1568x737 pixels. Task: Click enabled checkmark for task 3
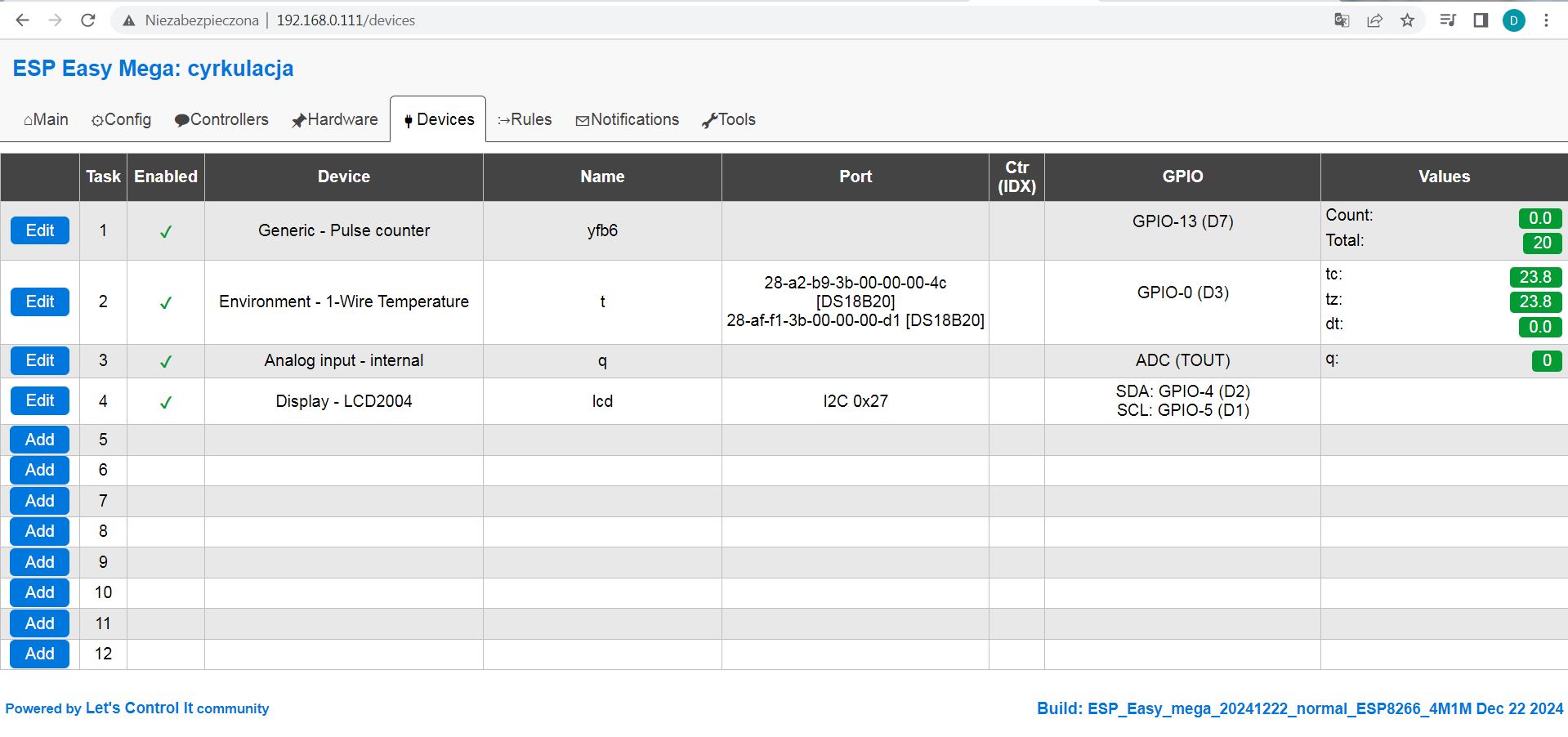(166, 361)
